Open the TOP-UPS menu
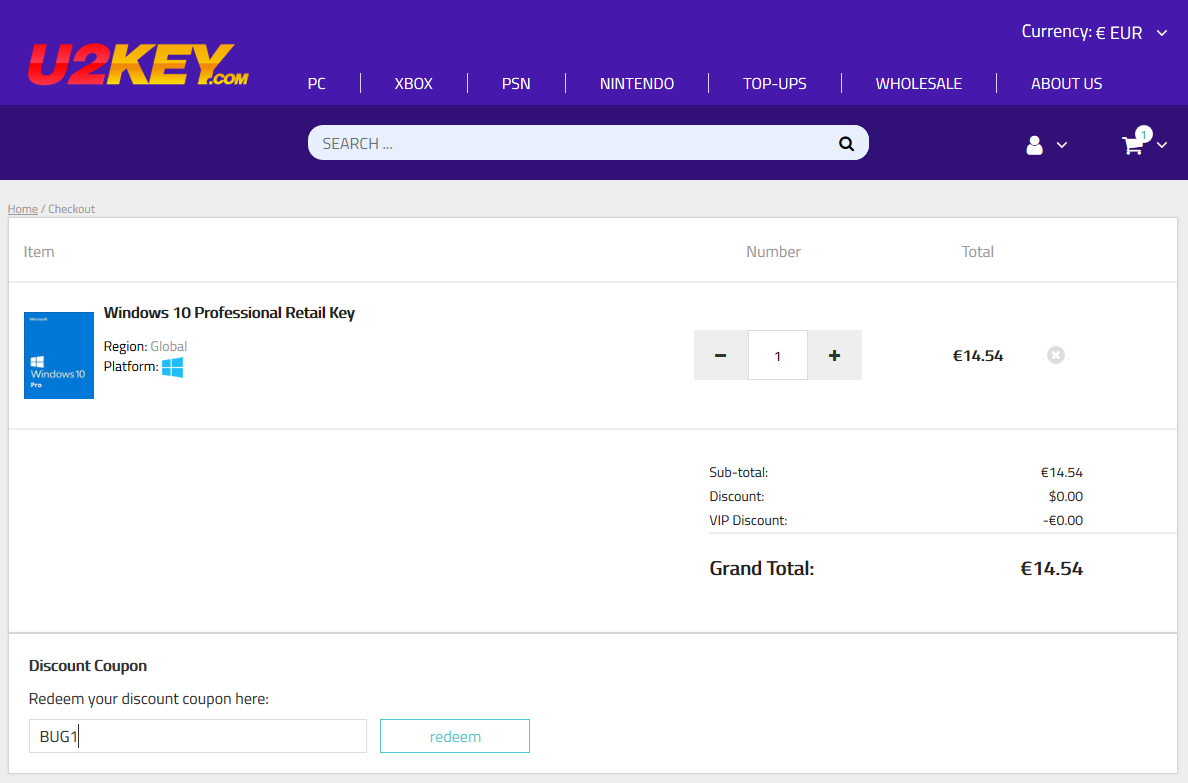The width and height of the screenshot is (1188, 783). 774,83
